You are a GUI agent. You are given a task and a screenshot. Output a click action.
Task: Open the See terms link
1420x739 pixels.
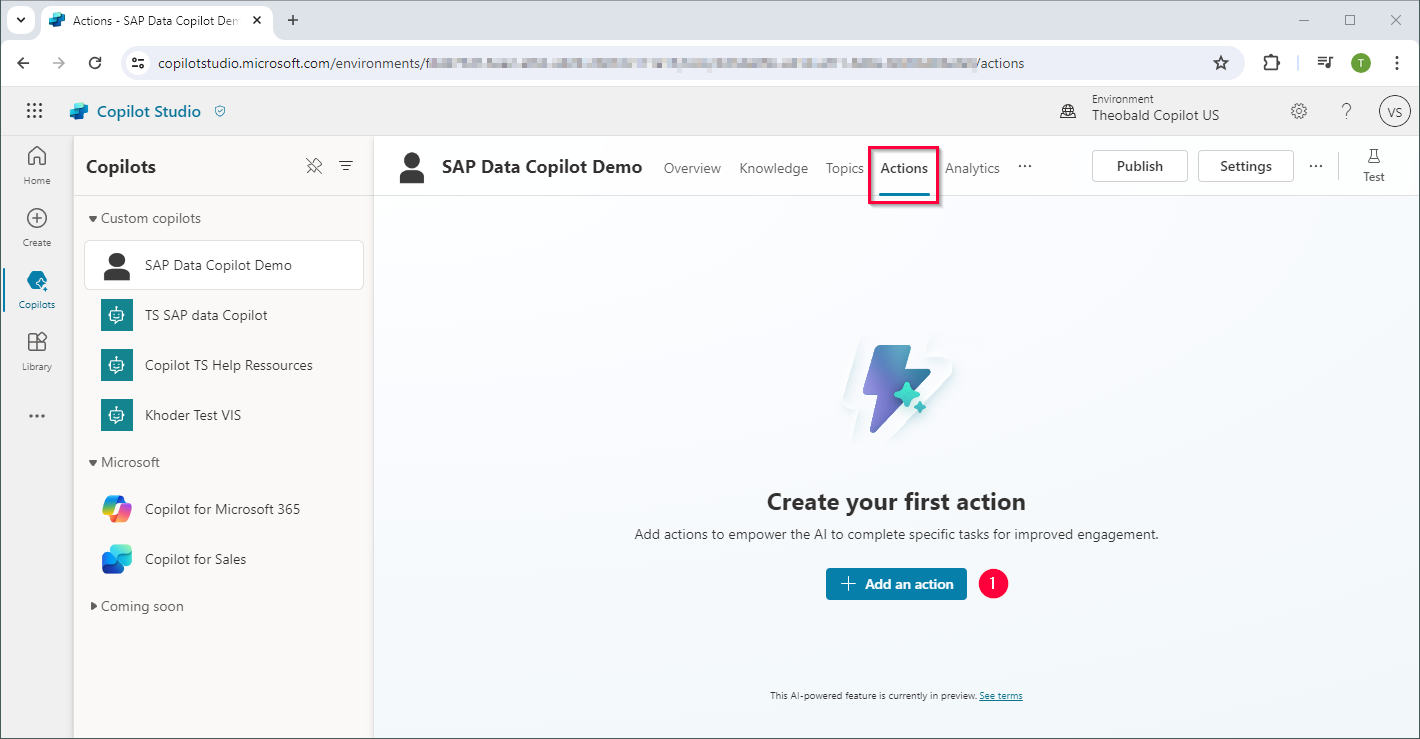(1001, 696)
